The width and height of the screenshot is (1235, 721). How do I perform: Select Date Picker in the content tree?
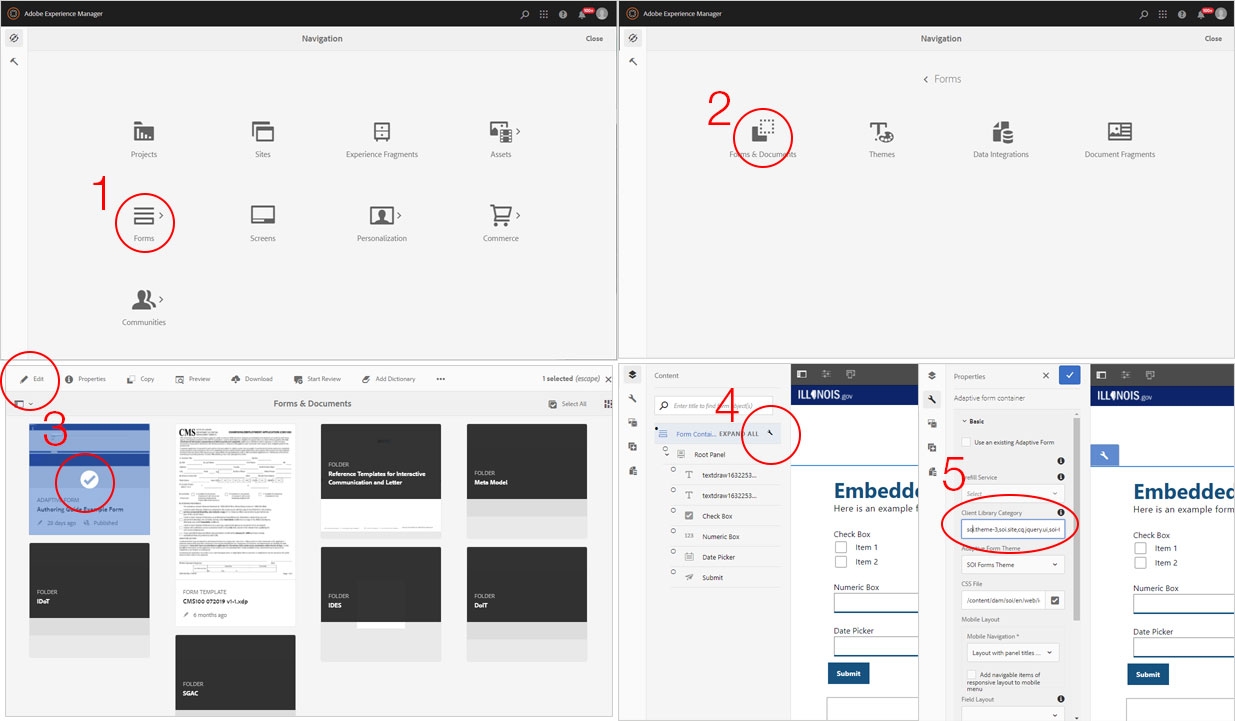719,557
